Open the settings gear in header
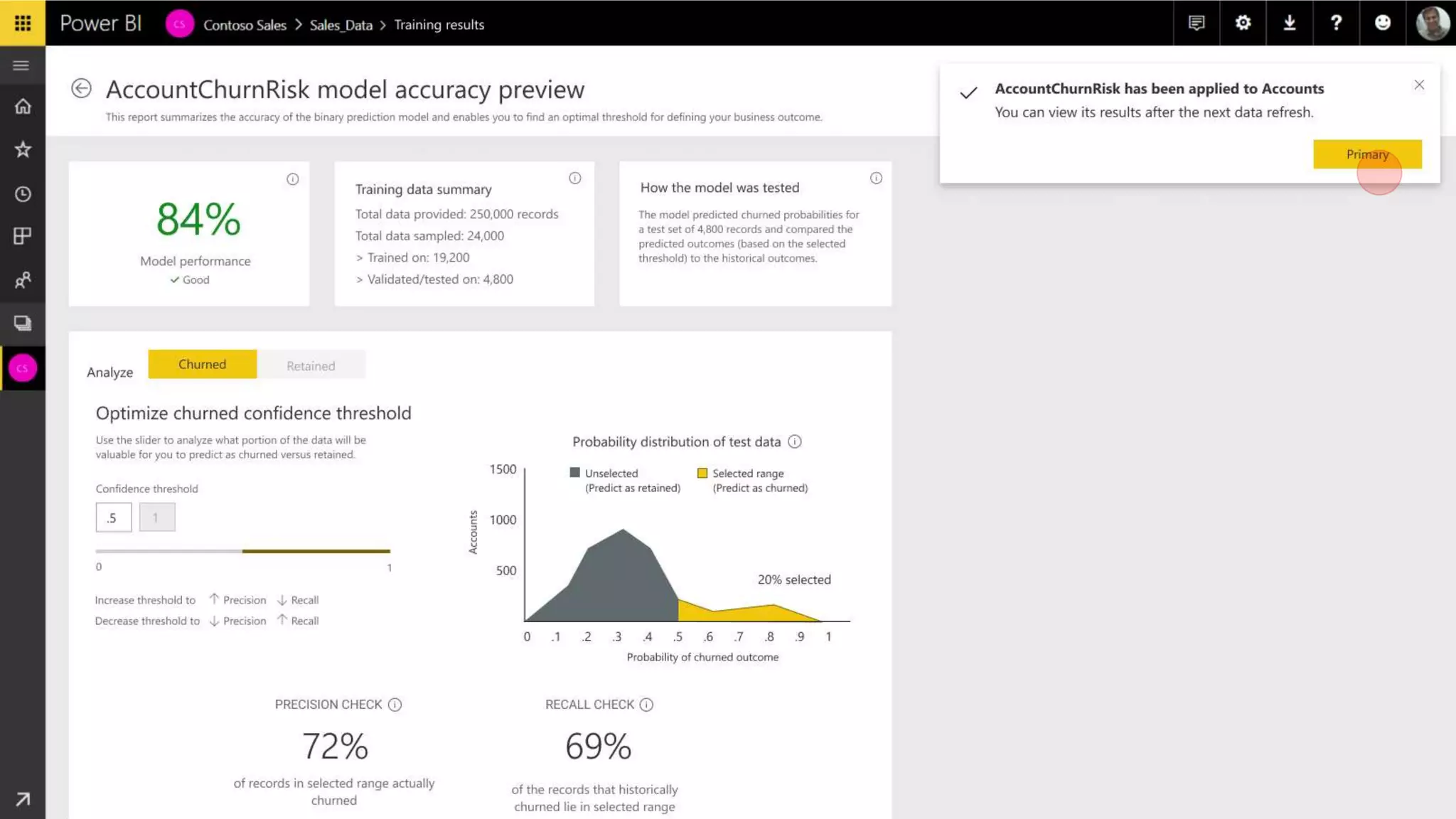1456x819 pixels. point(1243,23)
